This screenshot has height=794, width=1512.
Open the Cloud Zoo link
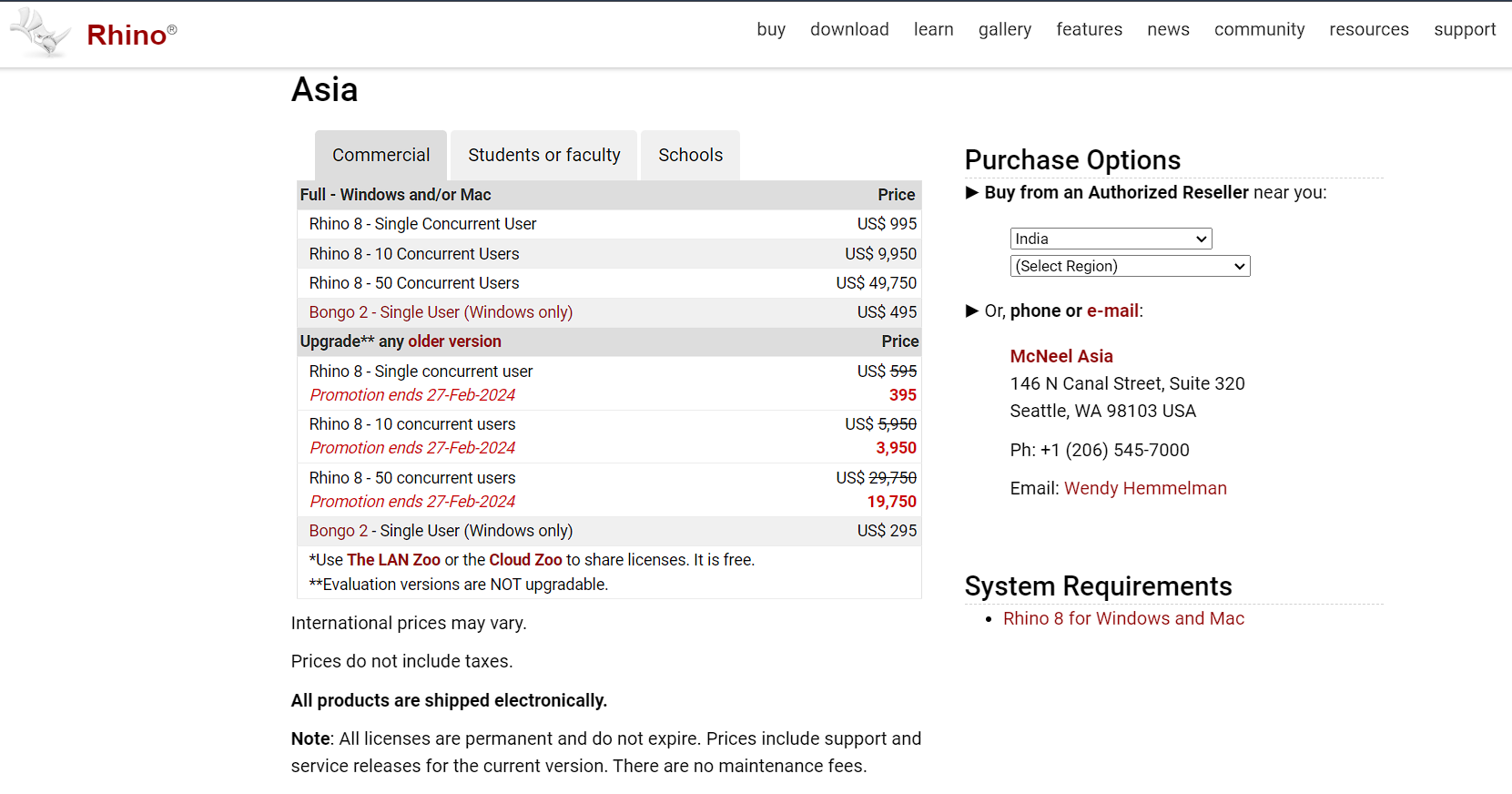click(525, 560)
